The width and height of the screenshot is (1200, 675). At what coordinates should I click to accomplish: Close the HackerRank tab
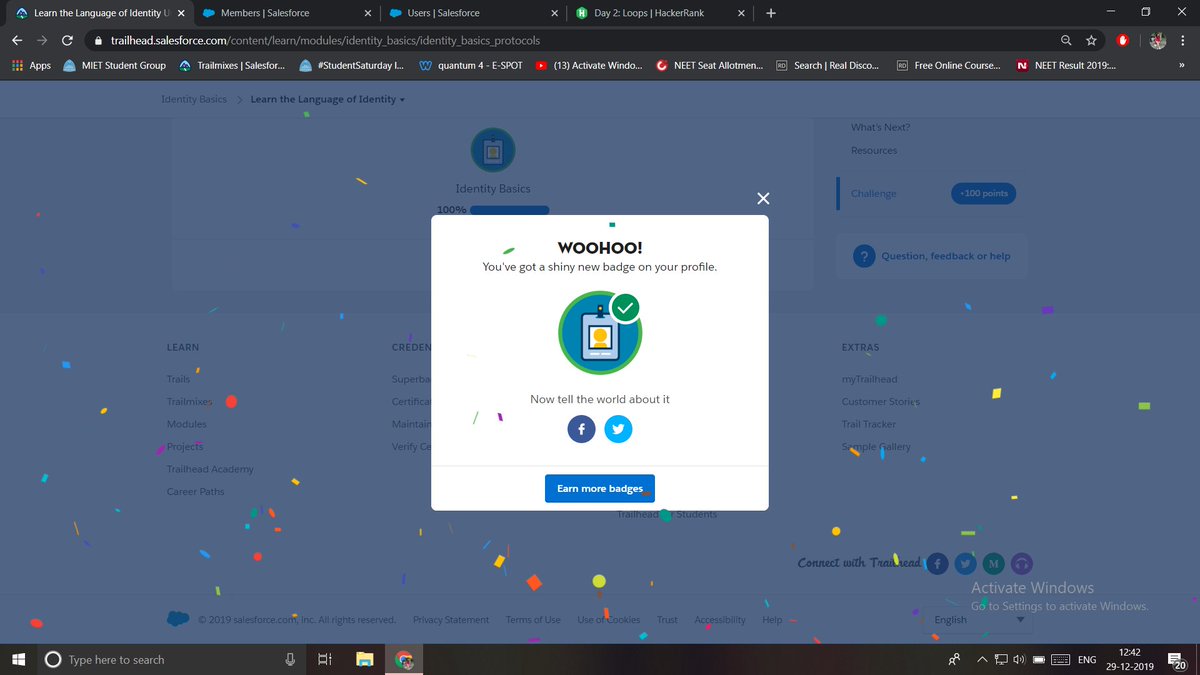coord(741,13)
